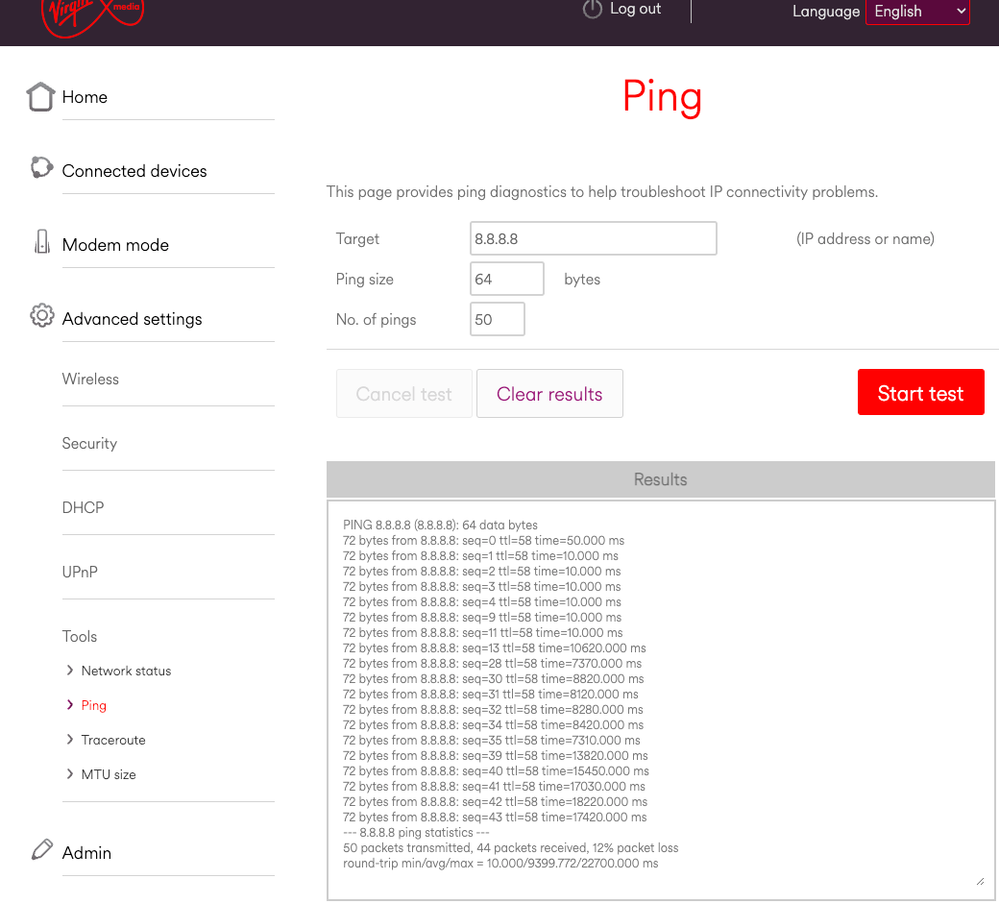The height and width of the screenshot is (905, 999).
Task: Click the seq=42 time=18220.000 ms line
Action: [x=495, y=801]
